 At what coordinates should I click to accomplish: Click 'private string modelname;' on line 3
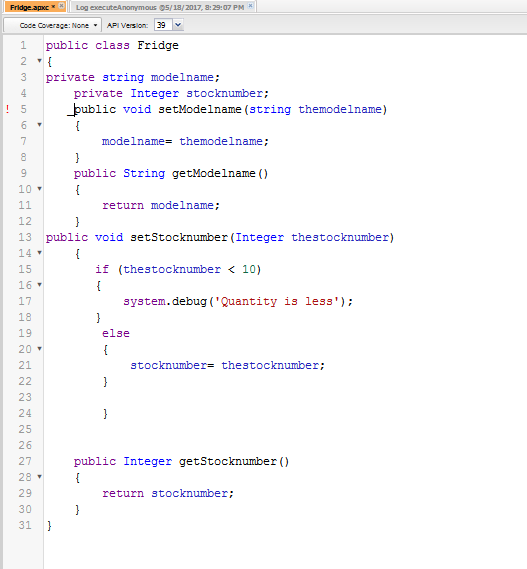point(133,78)
